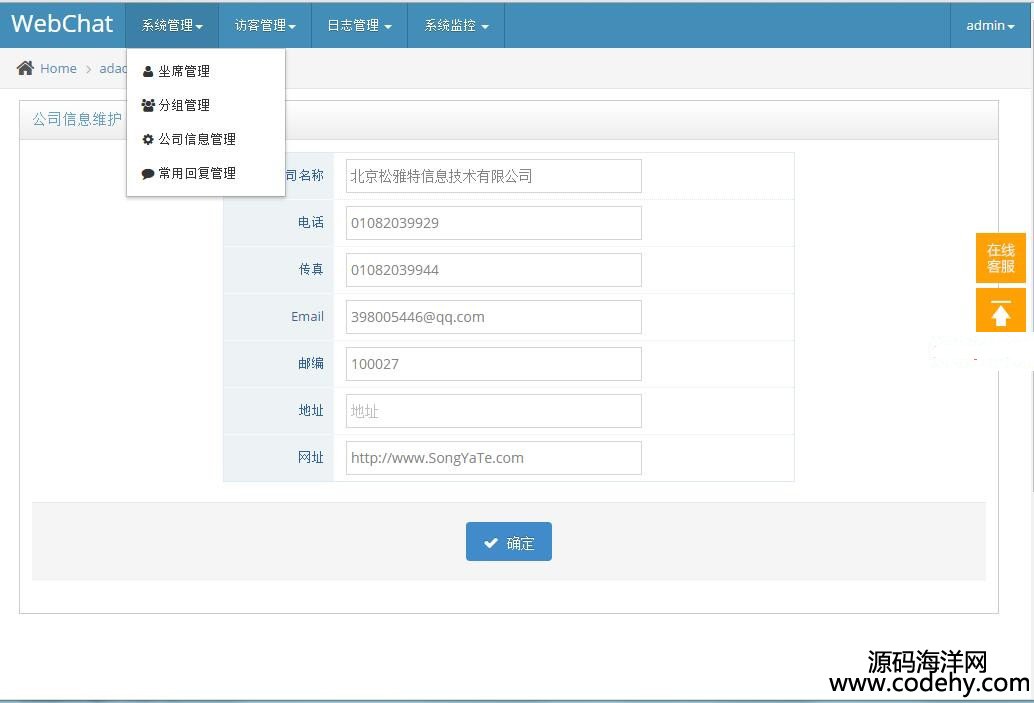Click the Home house icon in breadcrumb
This screenshot has height=703, width=1034.
tap(25, 68)
